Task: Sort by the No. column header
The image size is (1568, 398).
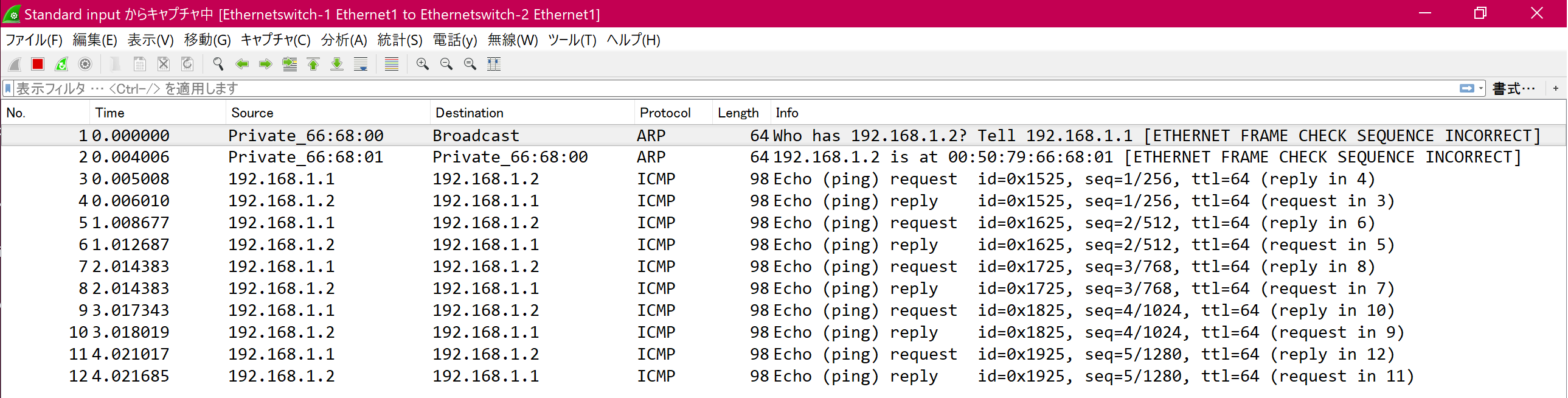Action: pos(45,113)
